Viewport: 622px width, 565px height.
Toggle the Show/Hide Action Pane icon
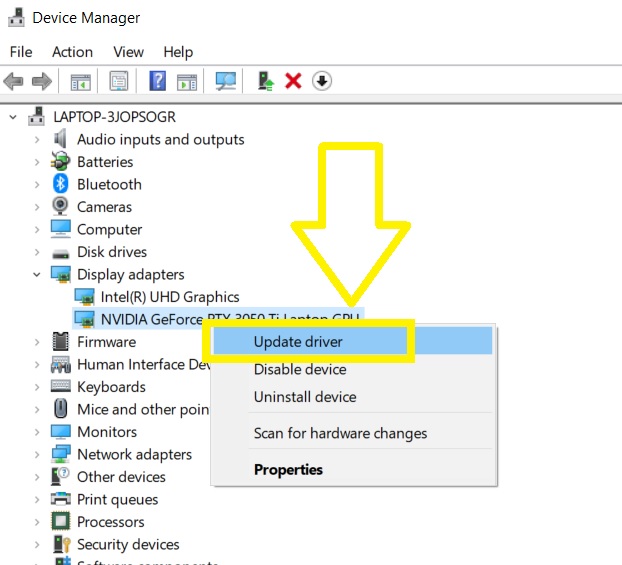(187, 82)
